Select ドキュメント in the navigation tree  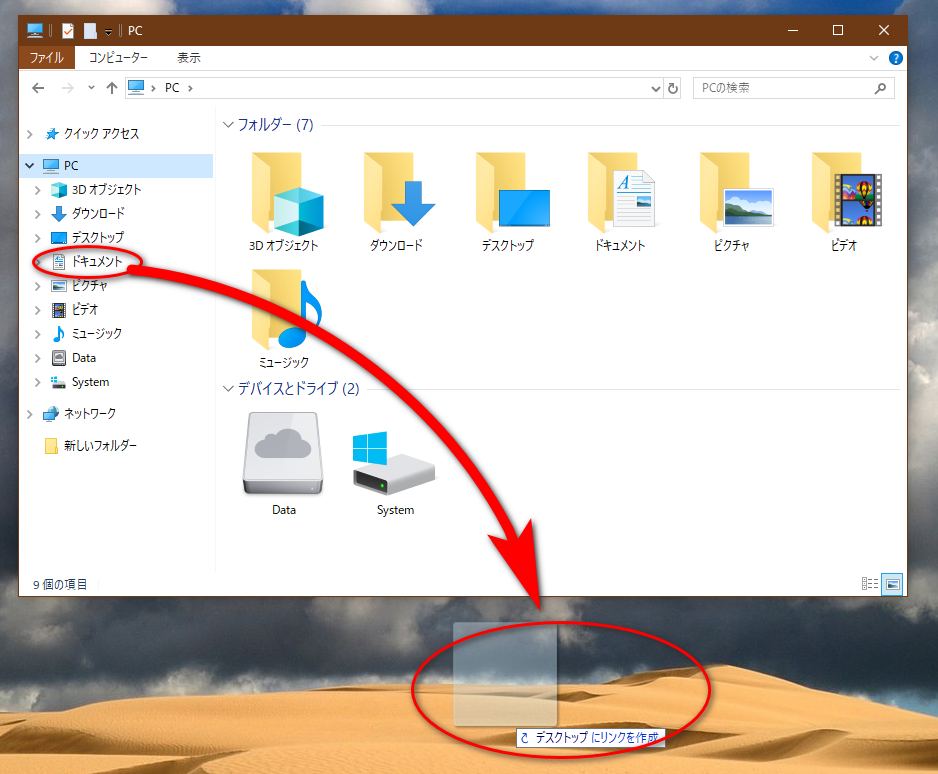(x=96, y=262)
